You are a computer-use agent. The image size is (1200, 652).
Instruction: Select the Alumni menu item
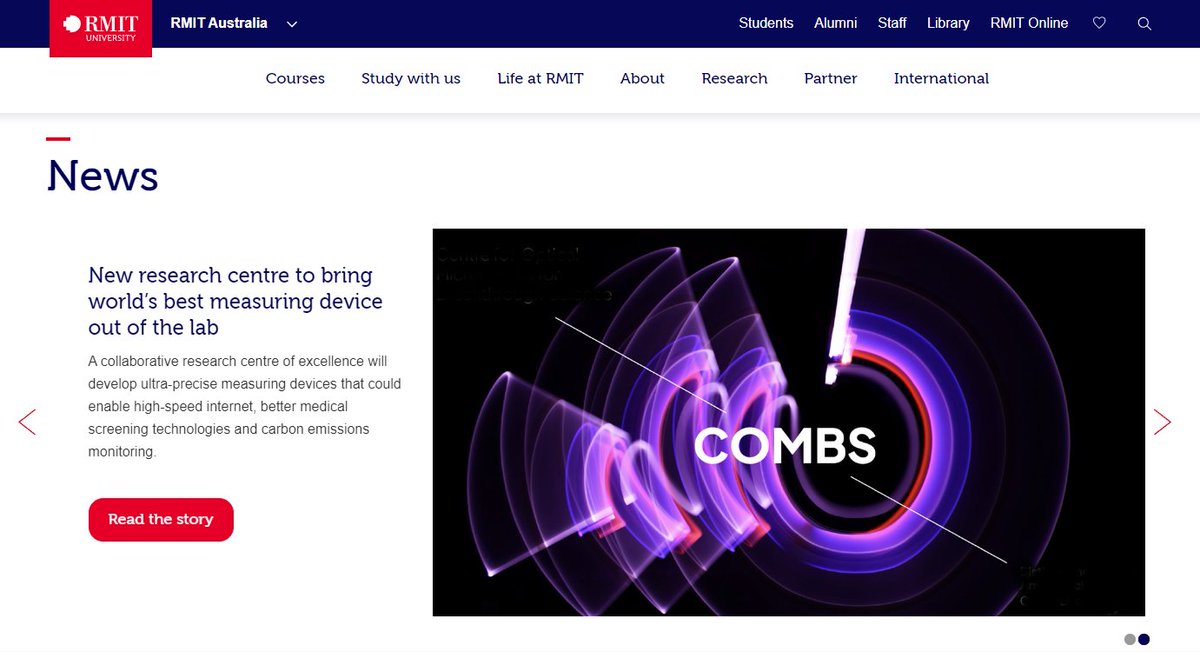coord(836,23)
